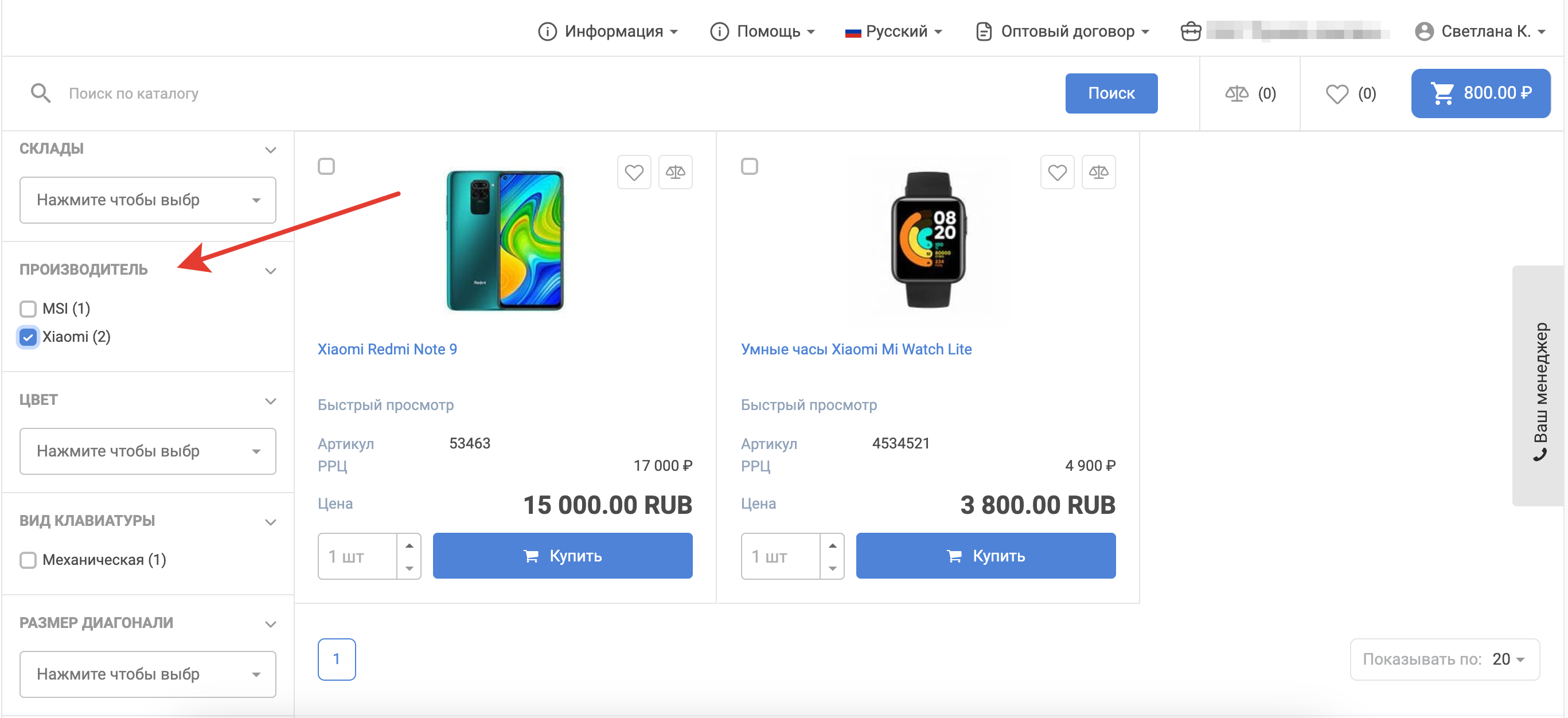Screen dimensions: 1568x718
Task: Add Xiaomi Redmi Note 9 to comparison
Action: click(x=675, y=173)
